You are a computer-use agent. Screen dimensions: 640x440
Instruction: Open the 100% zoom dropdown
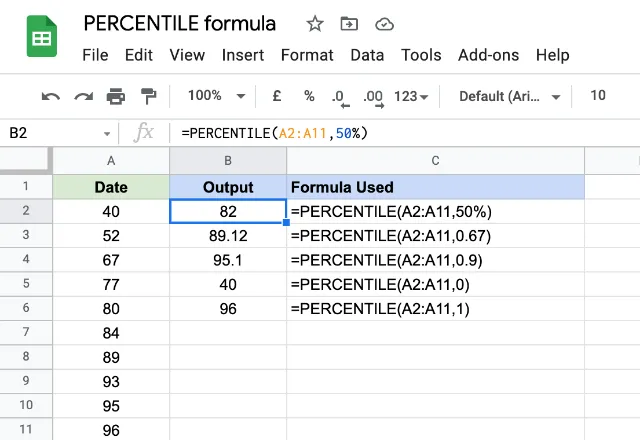[x=216, y=96]
